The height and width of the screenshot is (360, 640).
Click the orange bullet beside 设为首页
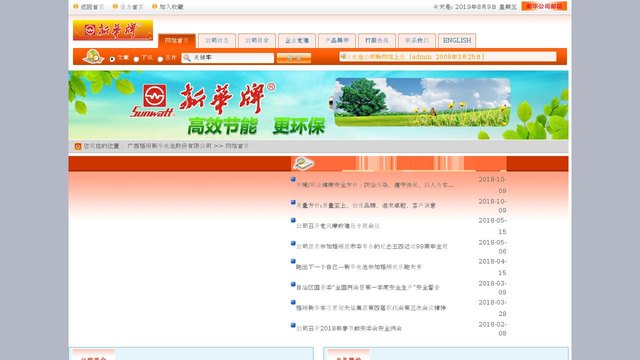pyautogui.click(x=115, y=7)
